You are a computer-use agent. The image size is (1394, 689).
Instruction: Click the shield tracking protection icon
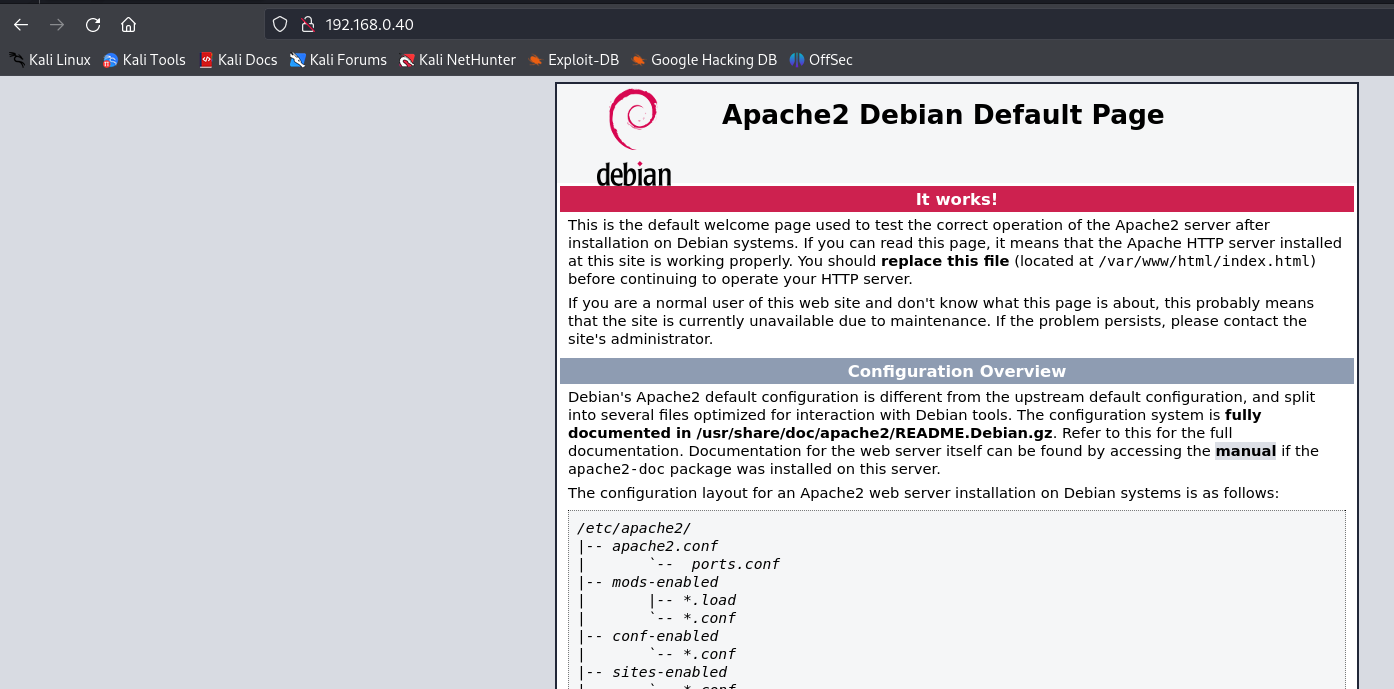(280, 25)
